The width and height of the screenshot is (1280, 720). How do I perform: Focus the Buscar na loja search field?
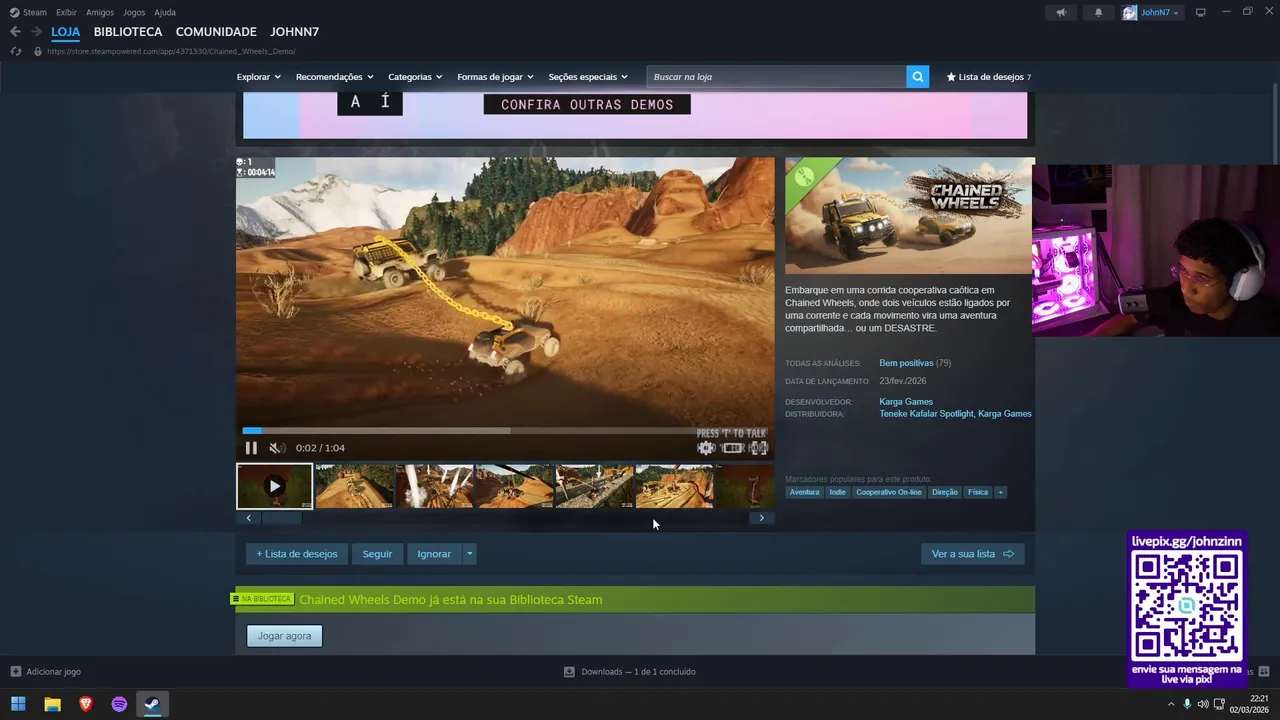[777, 77]
